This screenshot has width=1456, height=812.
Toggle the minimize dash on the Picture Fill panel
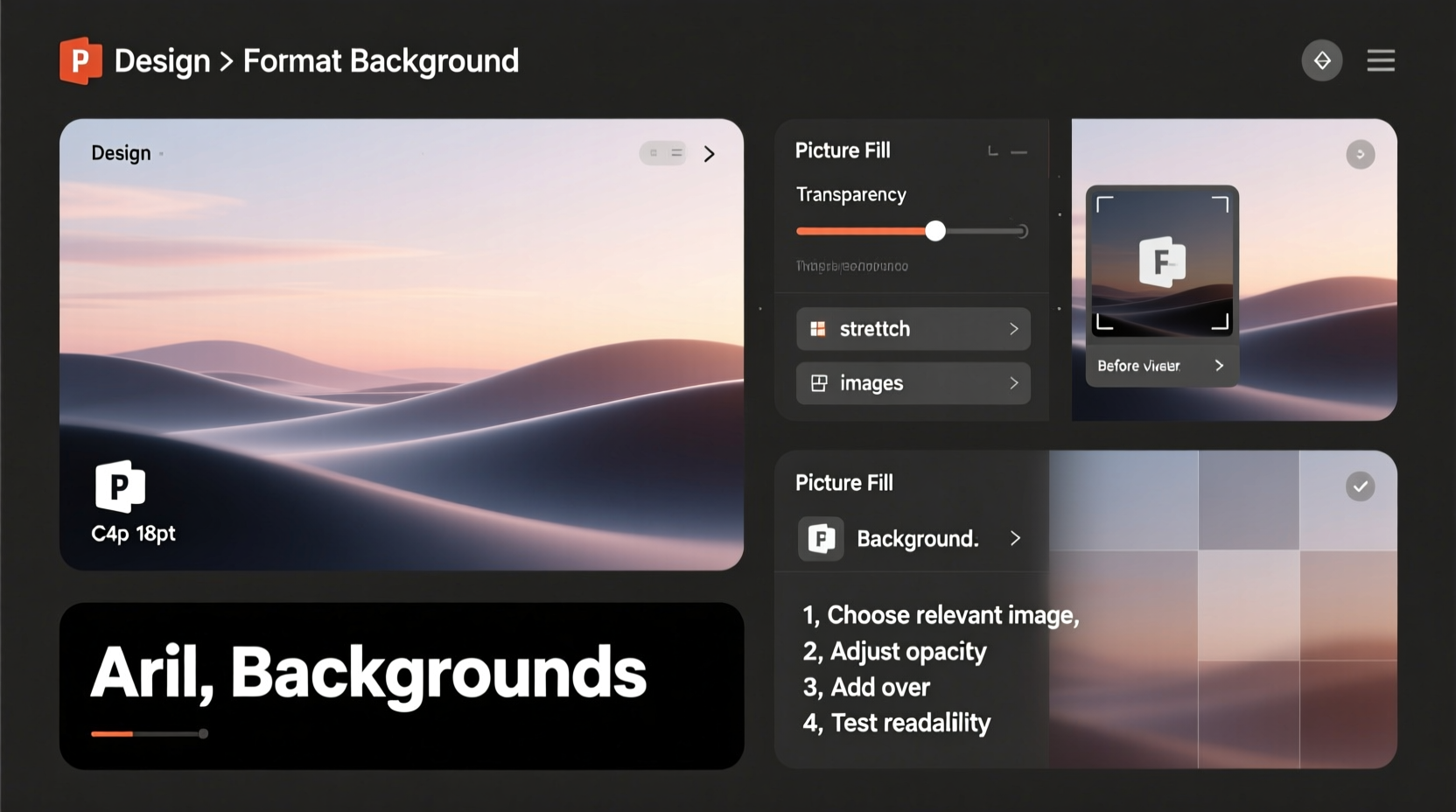pos(1018,151)
